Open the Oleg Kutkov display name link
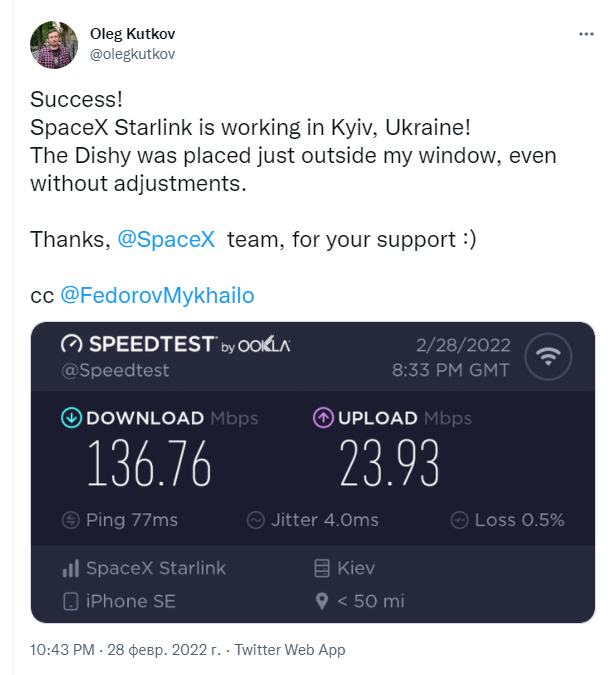Screen dimensions: 612x675 (132, 34)
